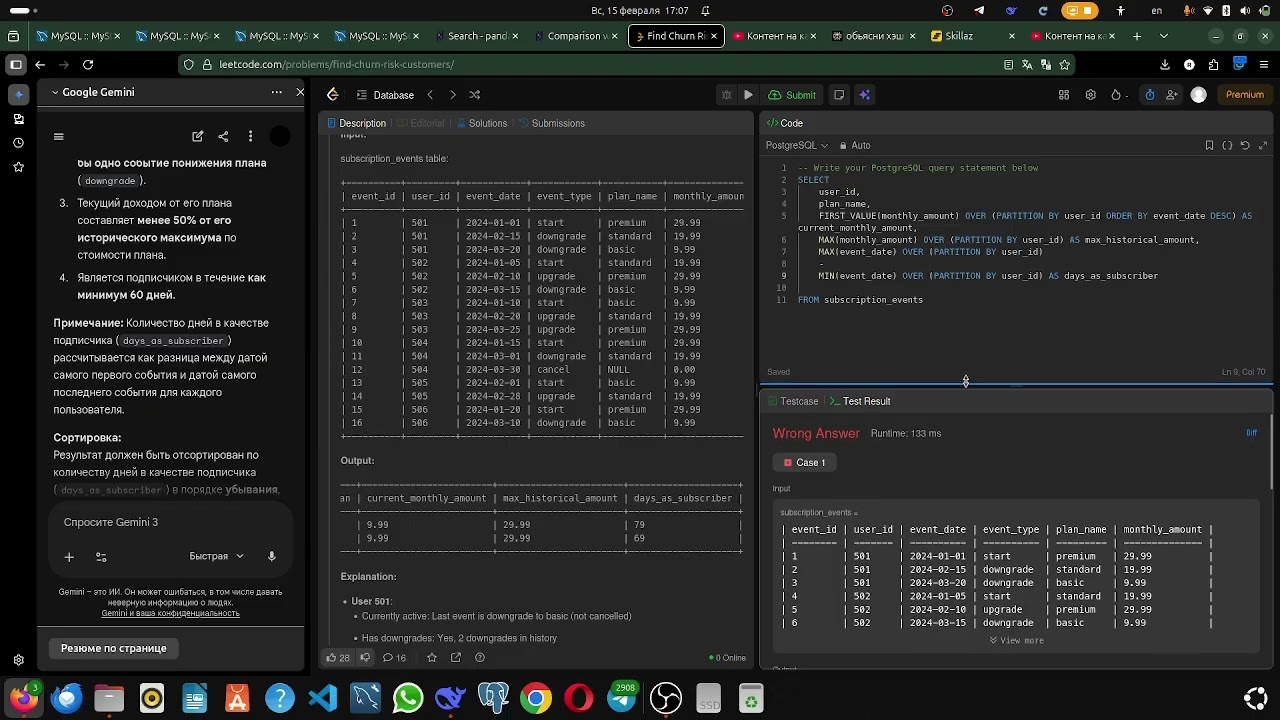Open the 16 comments icon

tap(395, 658)
